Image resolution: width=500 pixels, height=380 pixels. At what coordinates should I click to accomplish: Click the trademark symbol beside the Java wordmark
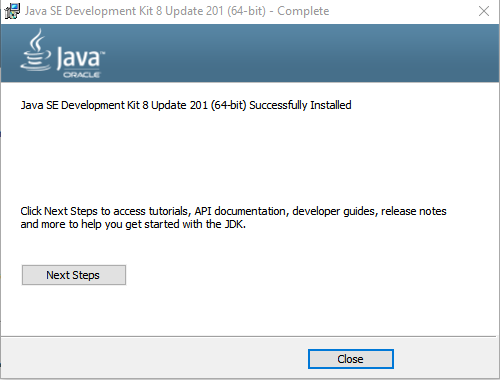pos(103,53)
